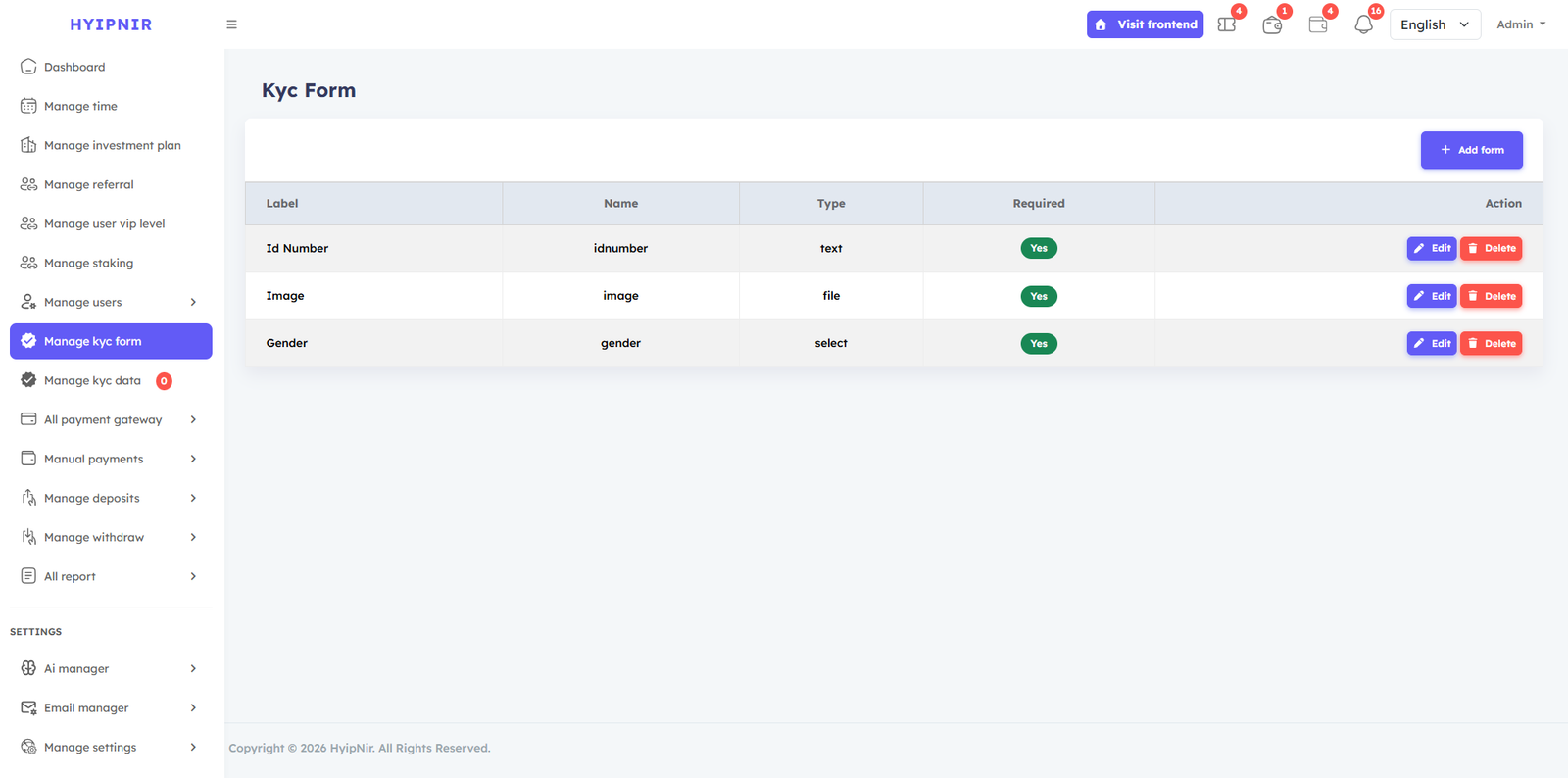1568x778 pixels.
Task: Click the Type column header
Action: point(831,203)
